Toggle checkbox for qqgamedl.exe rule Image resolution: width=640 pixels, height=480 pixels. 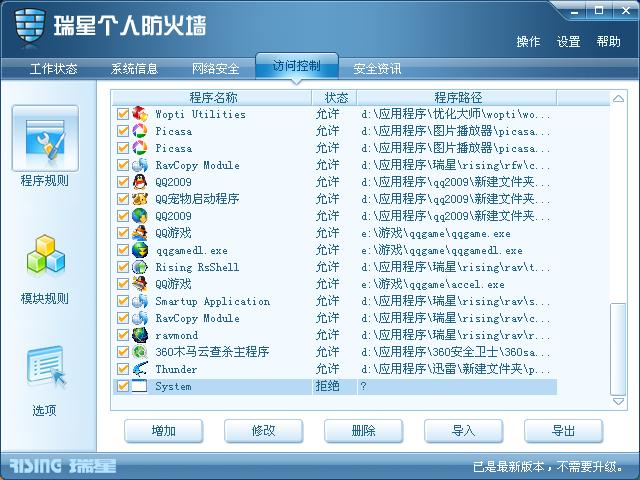(x=122, y=250)
